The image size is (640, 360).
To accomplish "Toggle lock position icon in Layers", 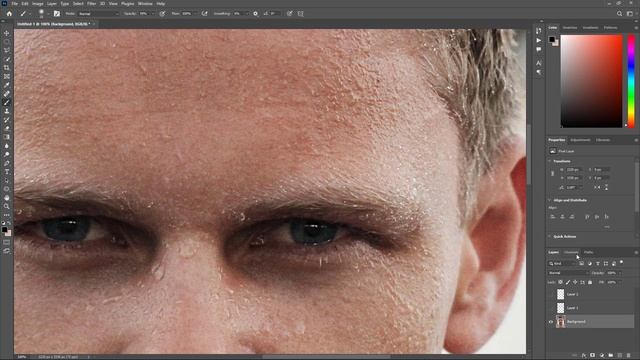I will (x=575, y=282).
